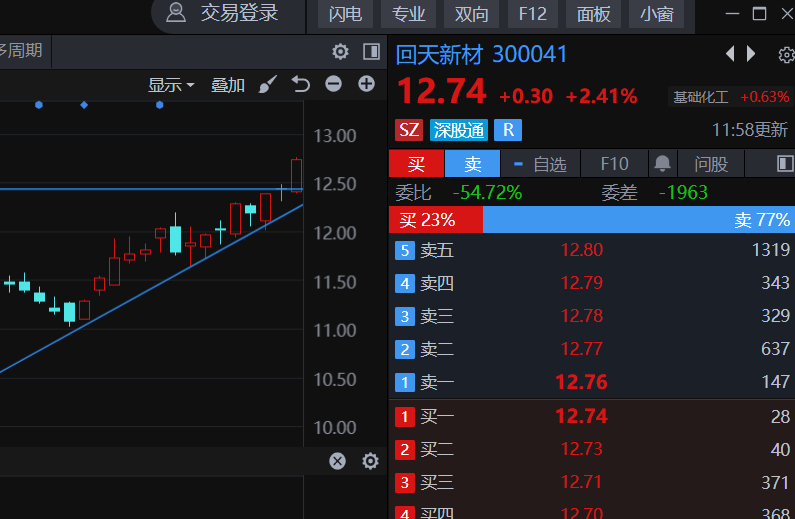795x519 pixels.
Task: Toggle the order book panel layout icon
Action: (785, 164)
